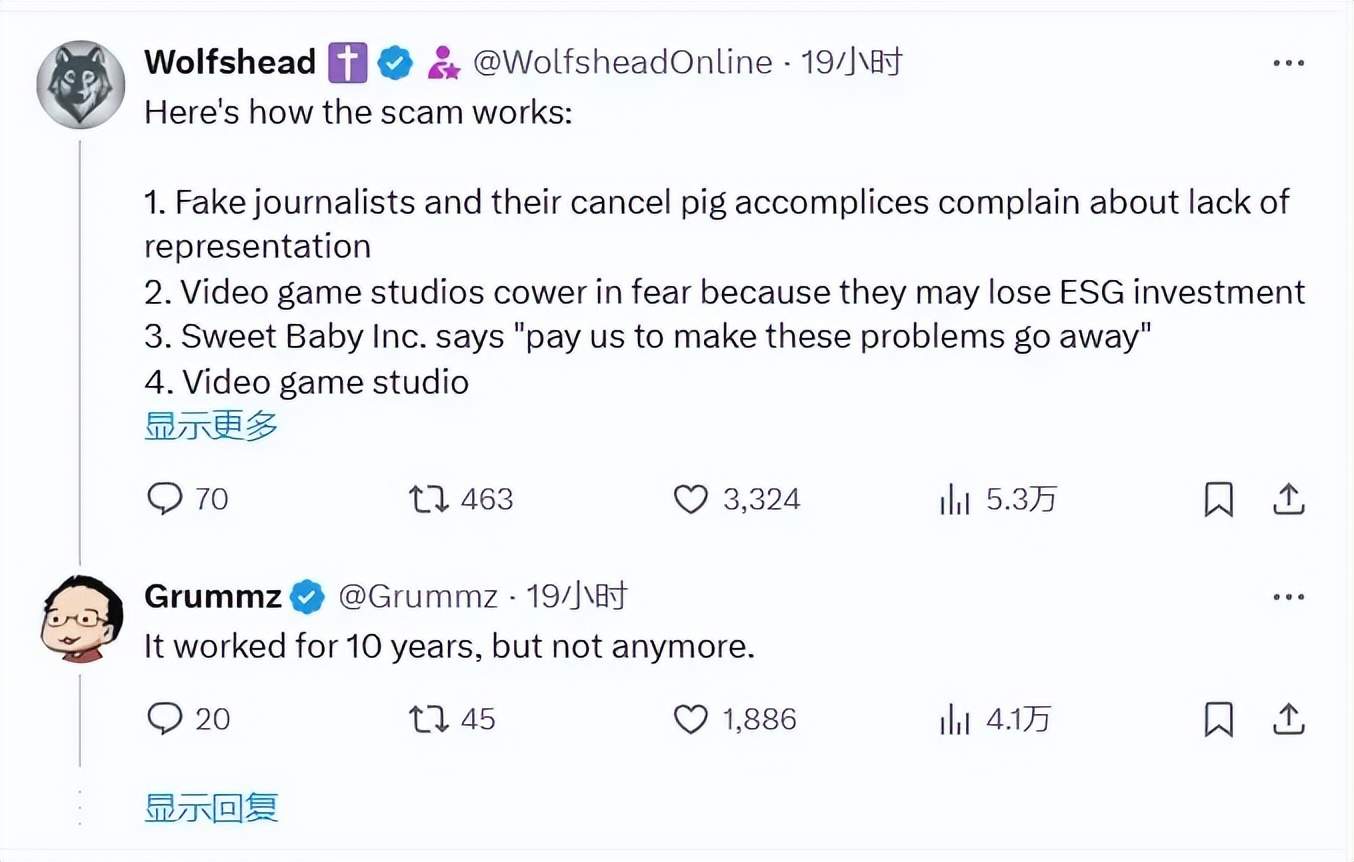View analytics for Wolfshead's 5.3万 views
Screen dimensions: 1354x862
pyautogui.click(x=955, y=498)
